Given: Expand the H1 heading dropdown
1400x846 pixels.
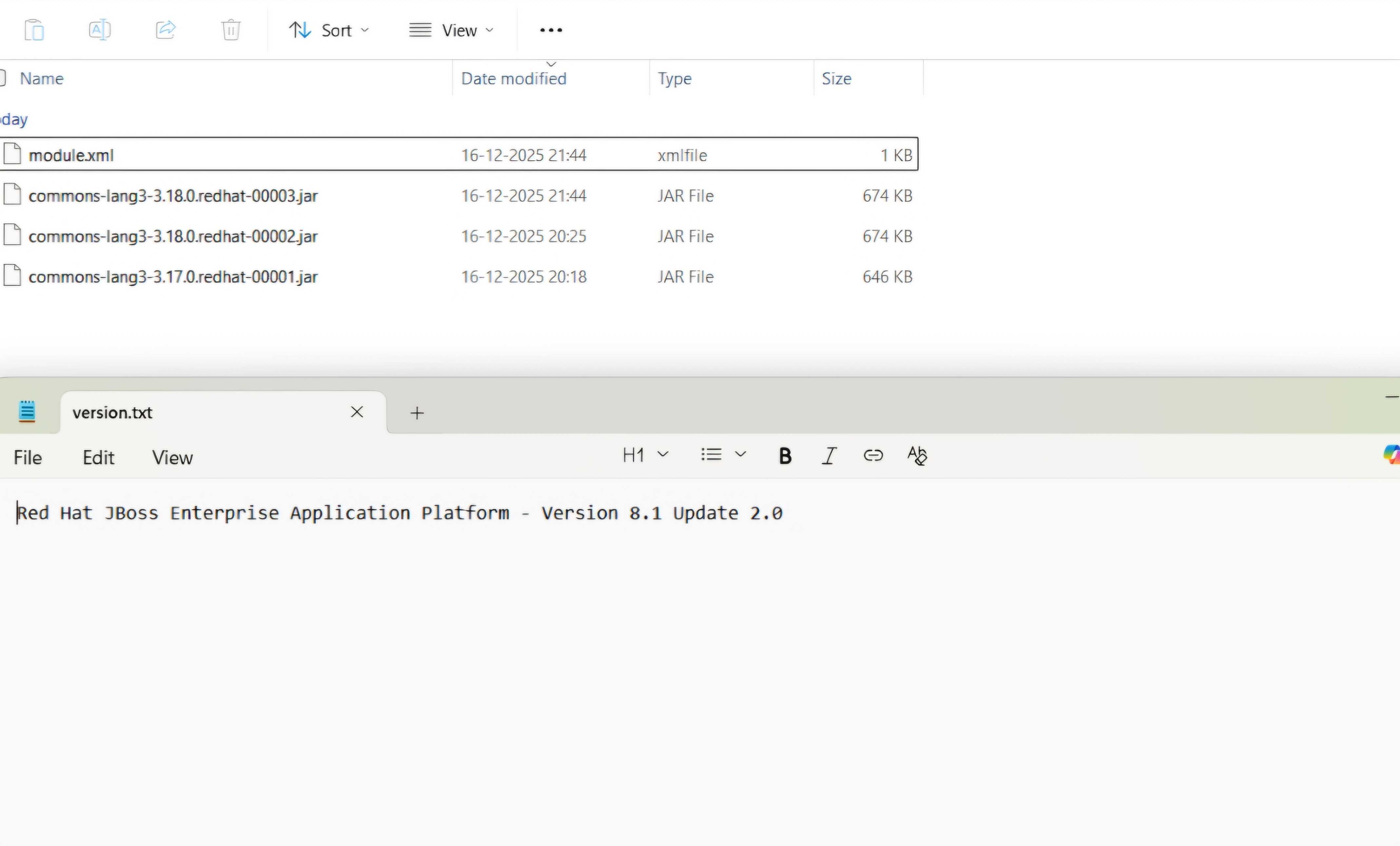Looking at the screenshot, I should click(646, 455).
